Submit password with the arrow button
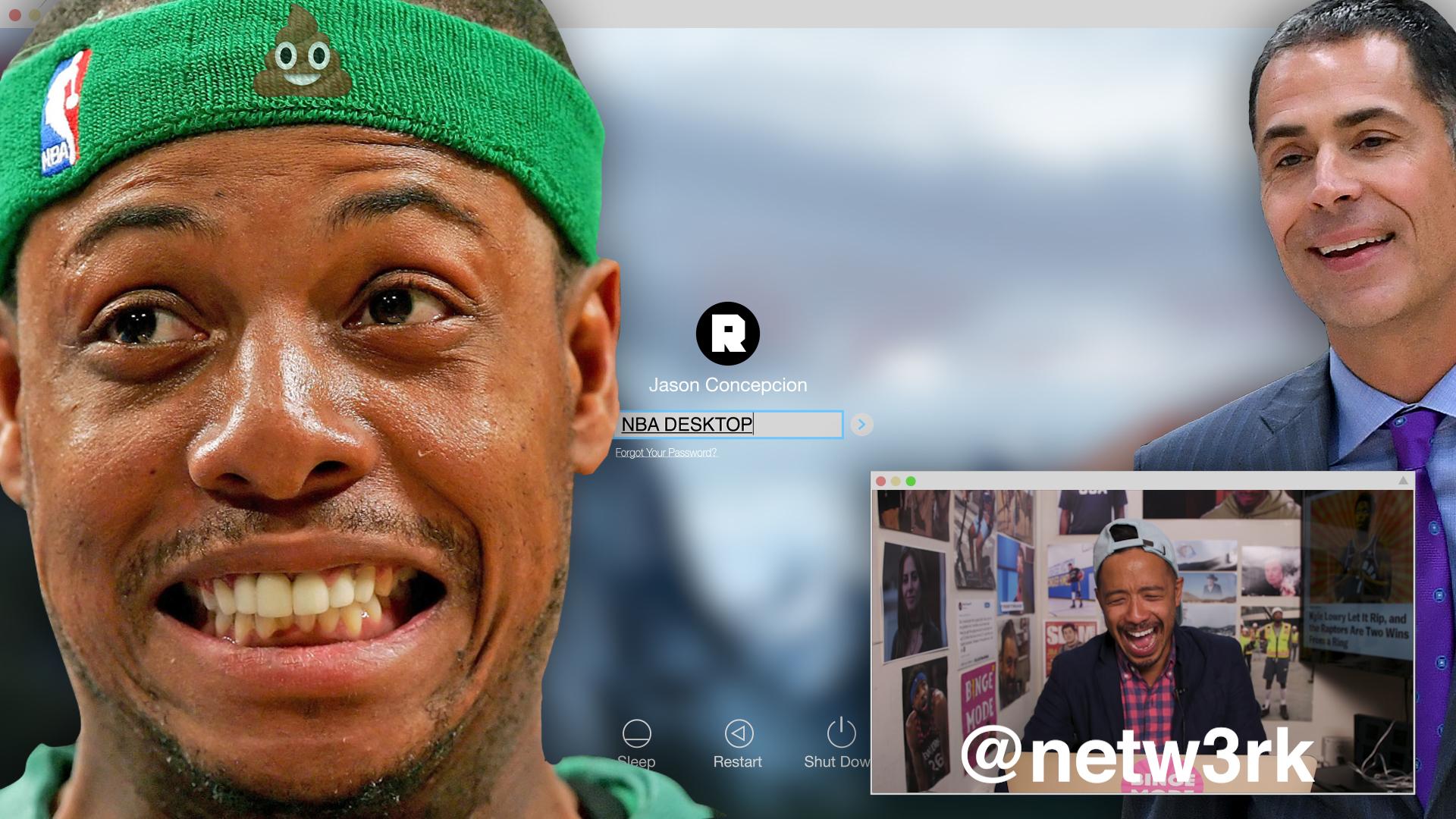The image size is (1456, 819). [861, 425]
